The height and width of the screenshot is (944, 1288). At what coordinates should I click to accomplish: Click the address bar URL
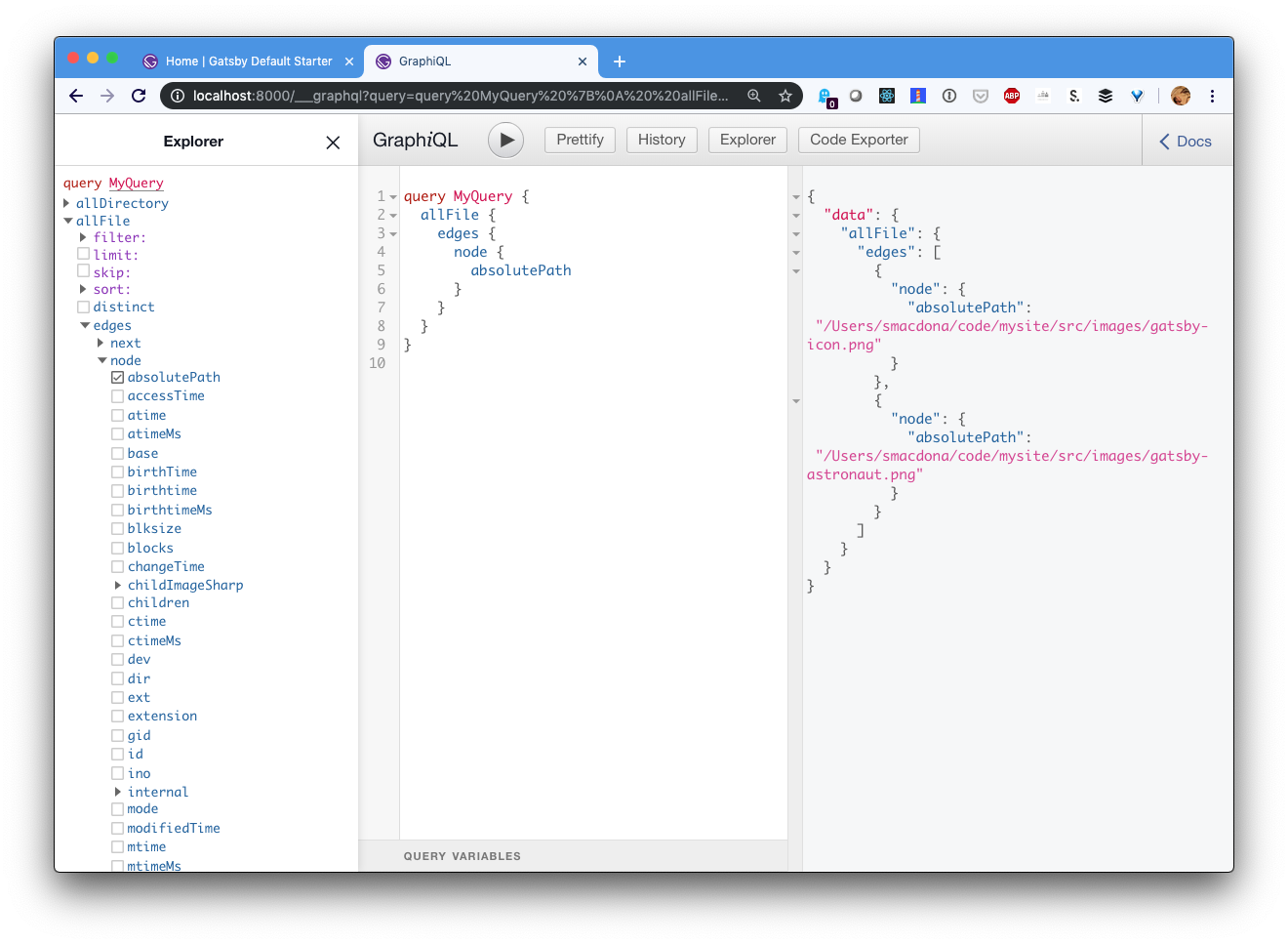[x=461, y=96]
